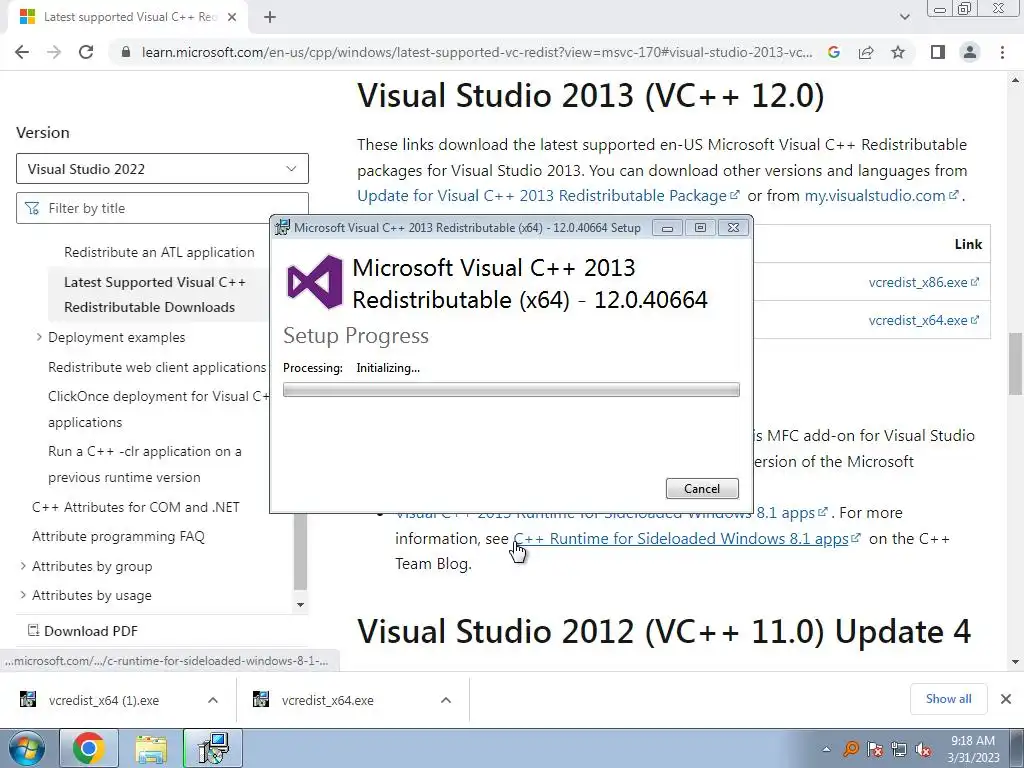Open Action Center flag tray icon
1024x768 pixels.
875,750
